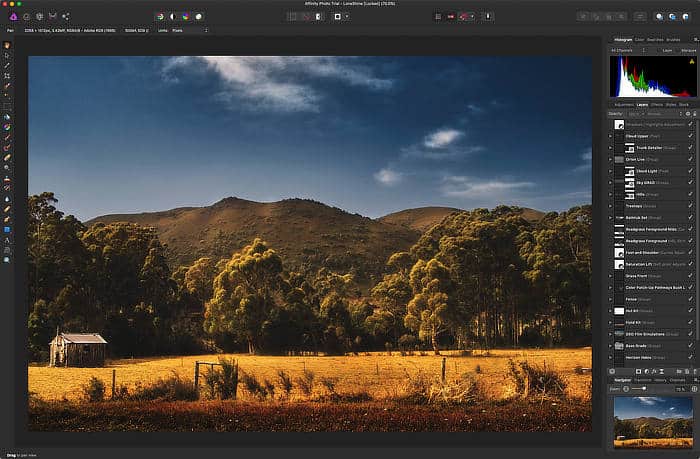The width and height of the screenshot is (700, 459).
Task: Switch to the Brushes tab
Action: pos(673,40)
